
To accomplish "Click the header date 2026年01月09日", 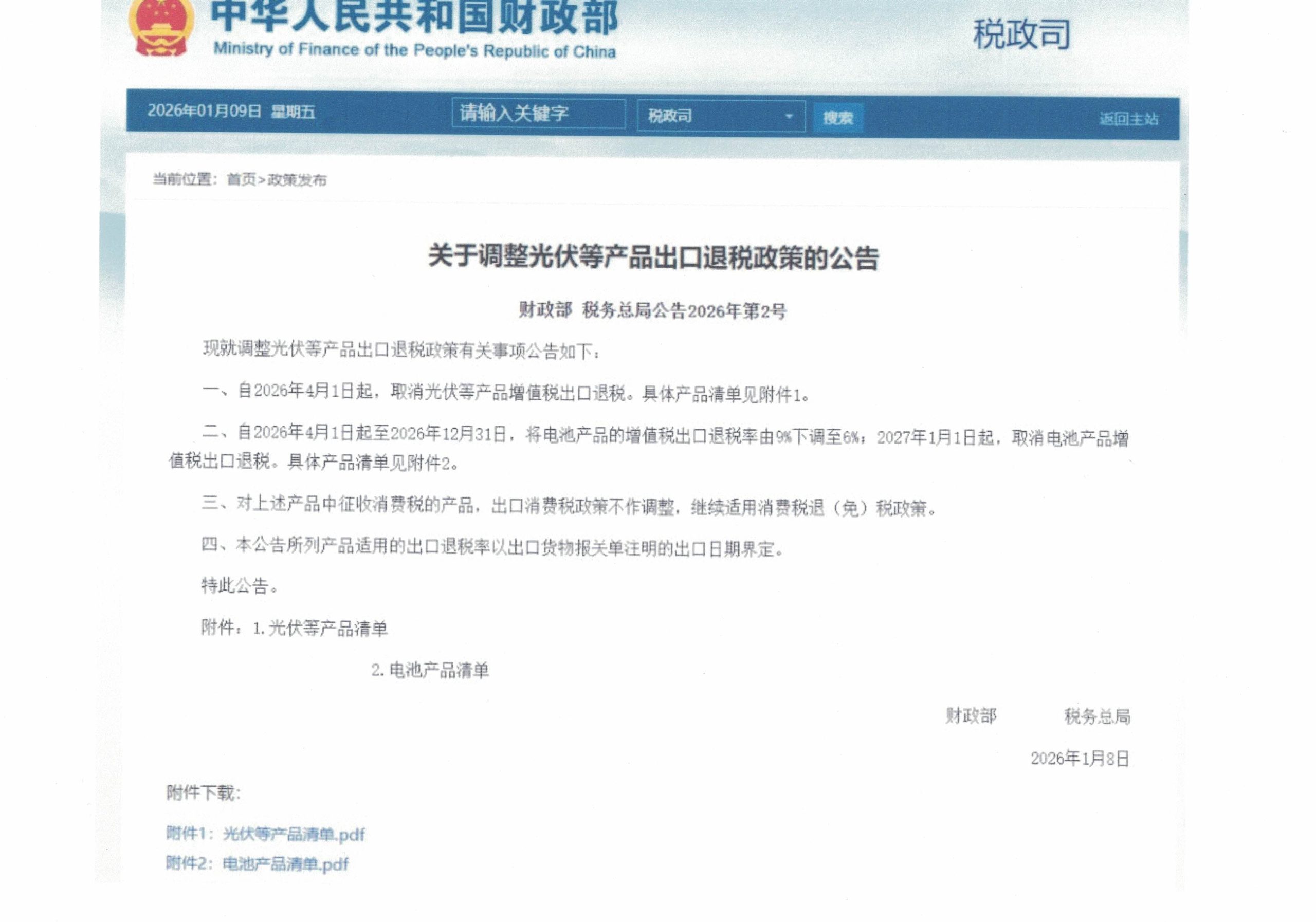I will (x=204, y=111).
